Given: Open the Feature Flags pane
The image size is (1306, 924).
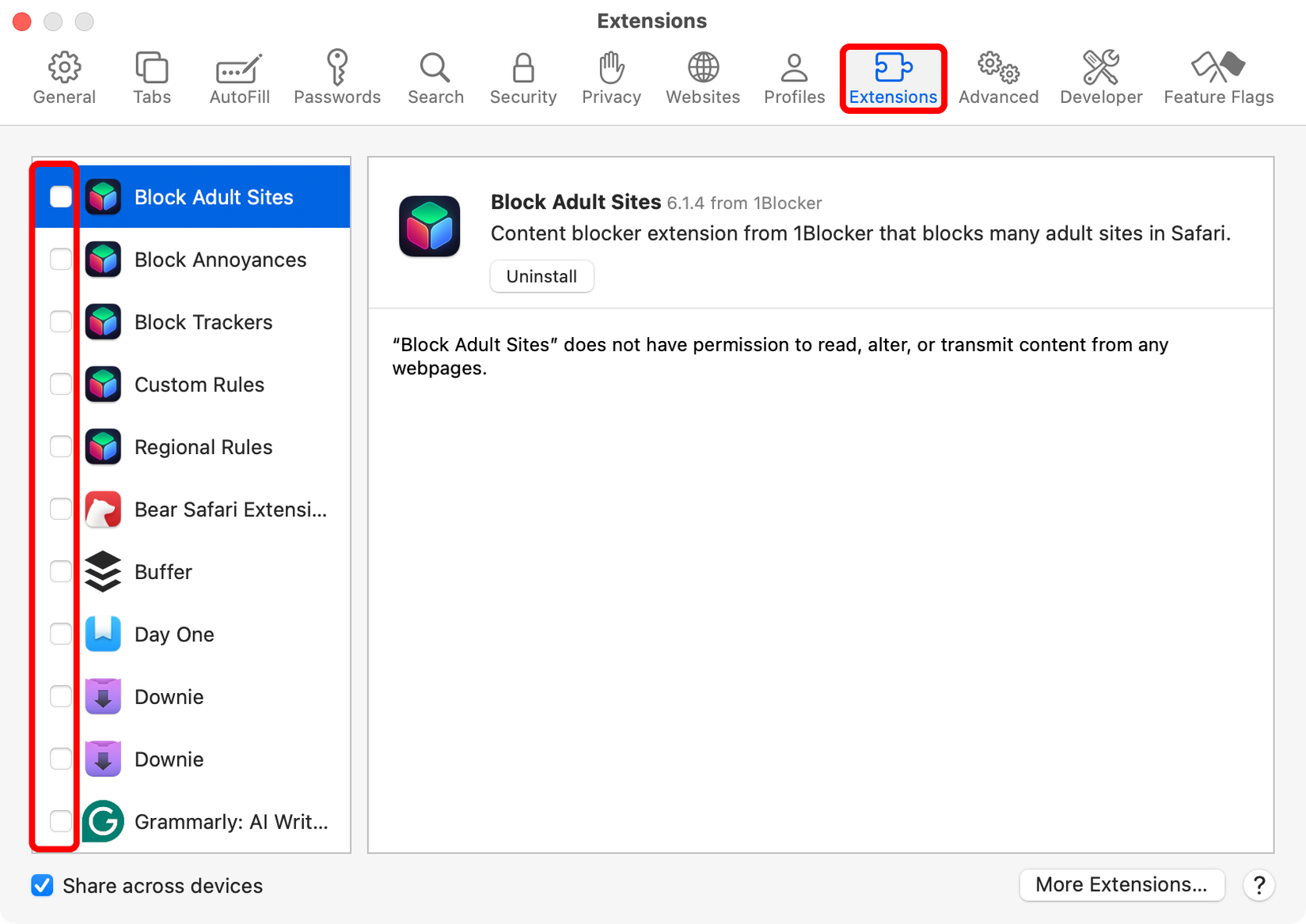Looking at the screenshot, I should click(1218, 75).
